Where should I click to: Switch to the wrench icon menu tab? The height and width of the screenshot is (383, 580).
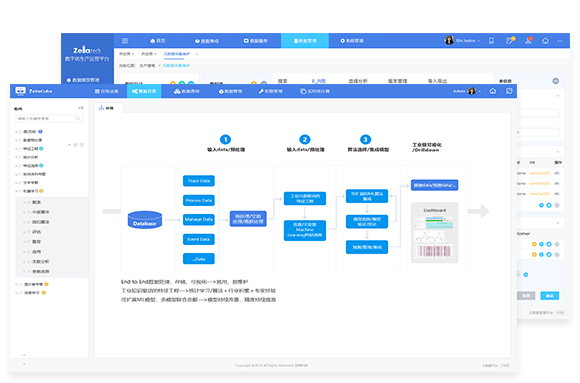[x=270, y=91]
